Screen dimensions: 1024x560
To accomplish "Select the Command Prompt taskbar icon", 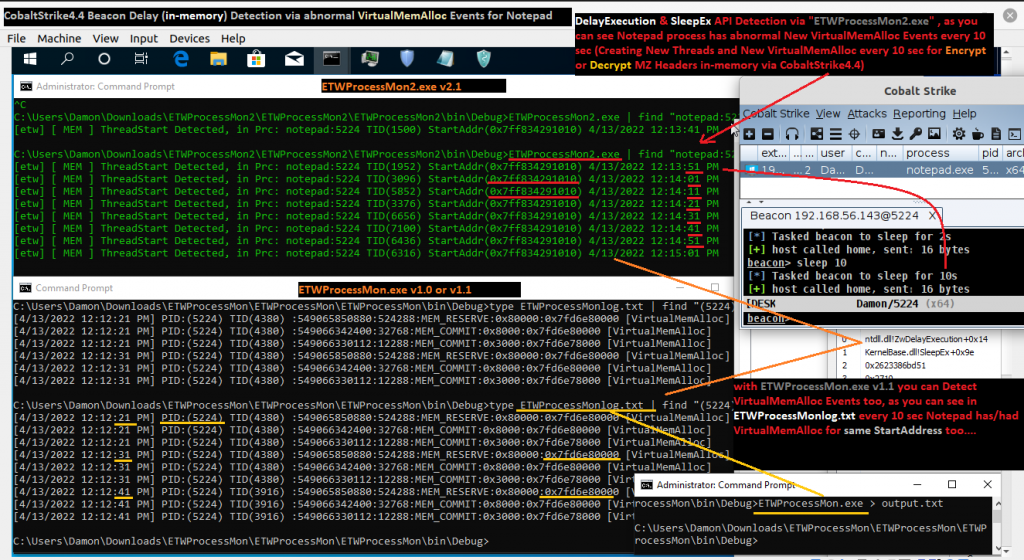I will [332, 59].
